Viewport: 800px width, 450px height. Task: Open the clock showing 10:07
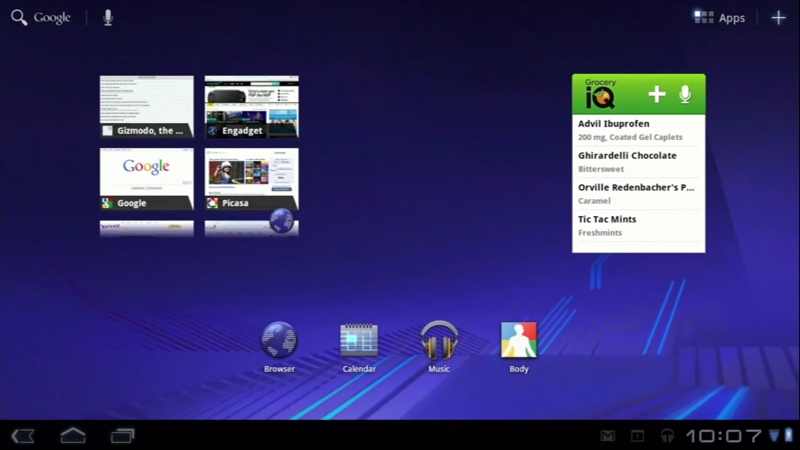(x=723, y=436)
